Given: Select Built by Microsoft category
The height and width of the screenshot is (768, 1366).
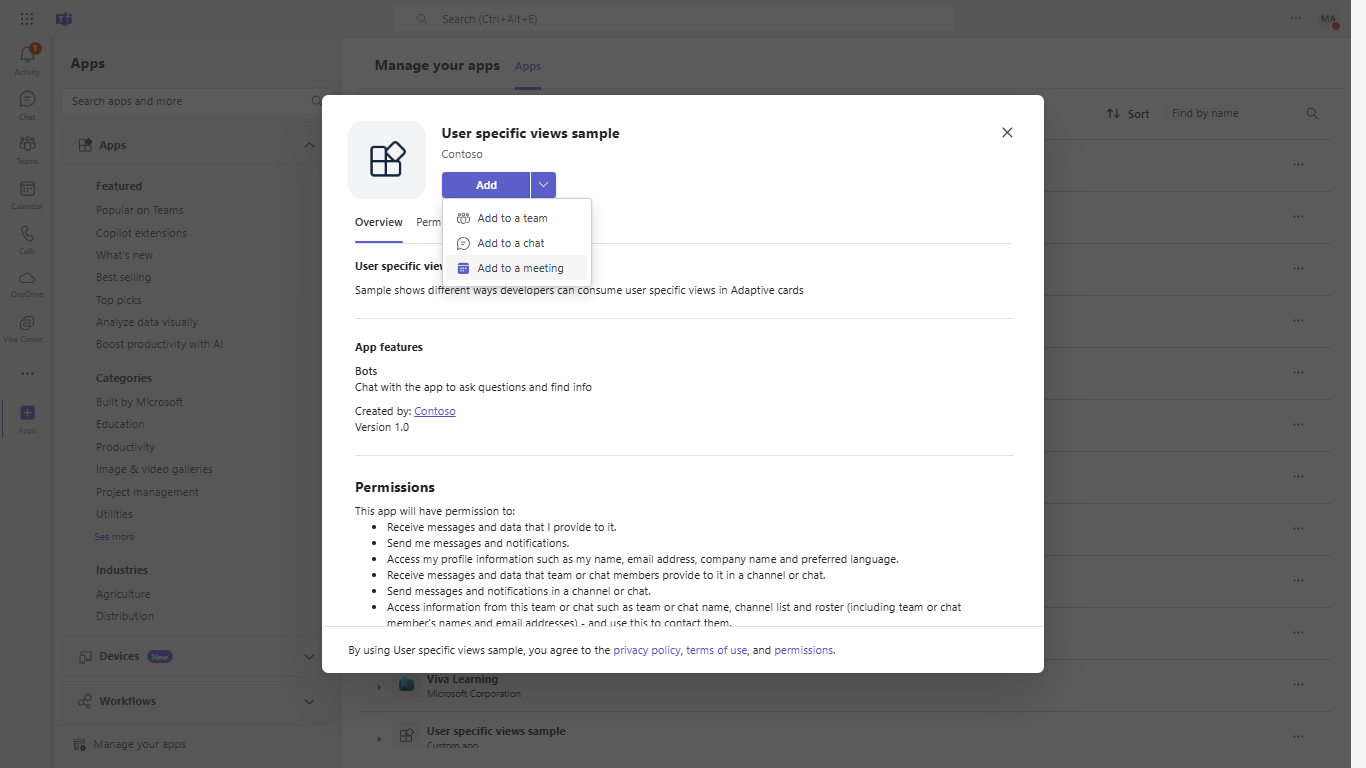Looking at the screenshot, I should 139,402.
